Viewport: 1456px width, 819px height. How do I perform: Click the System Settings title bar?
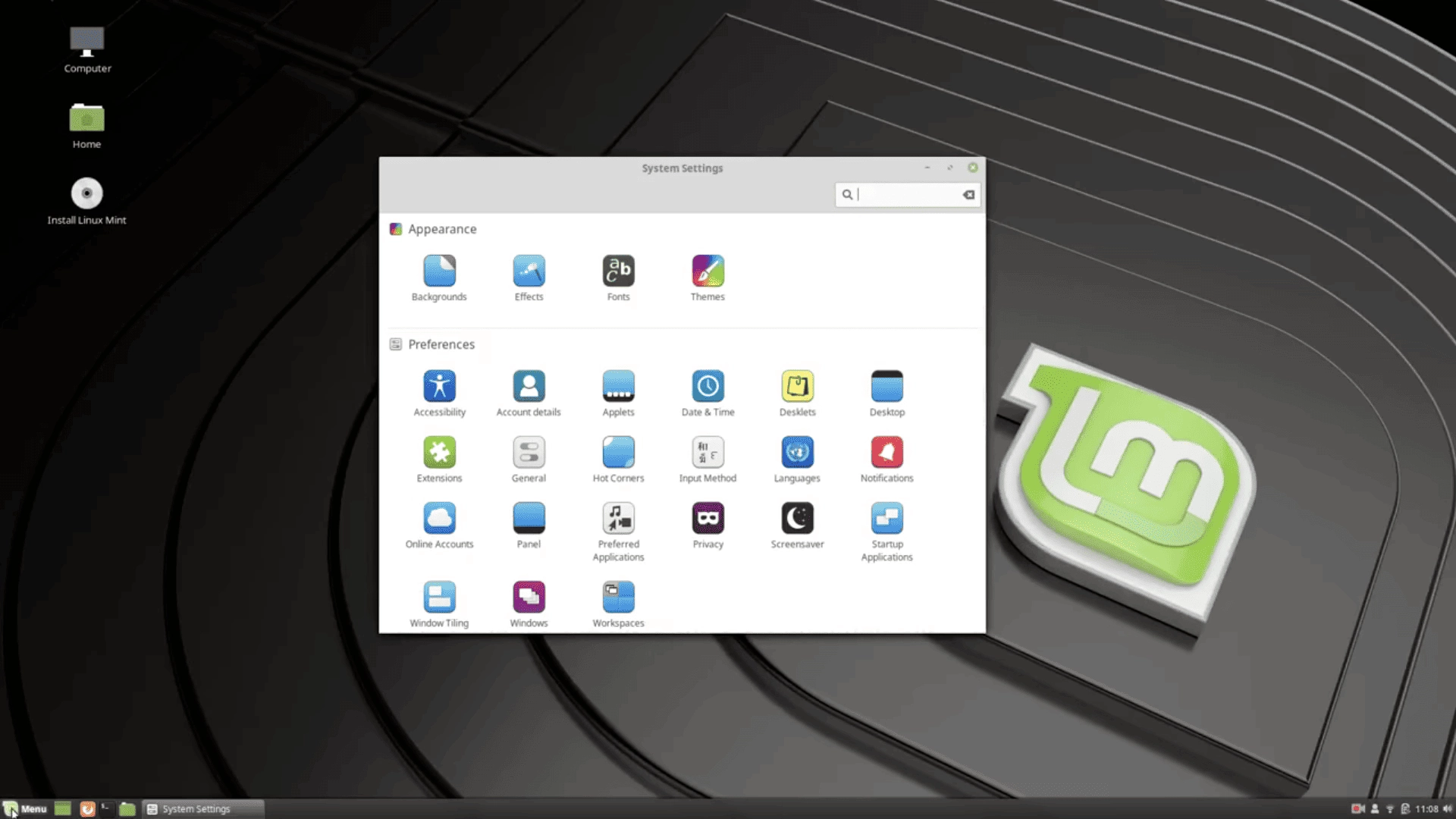[x=682, y=168]
